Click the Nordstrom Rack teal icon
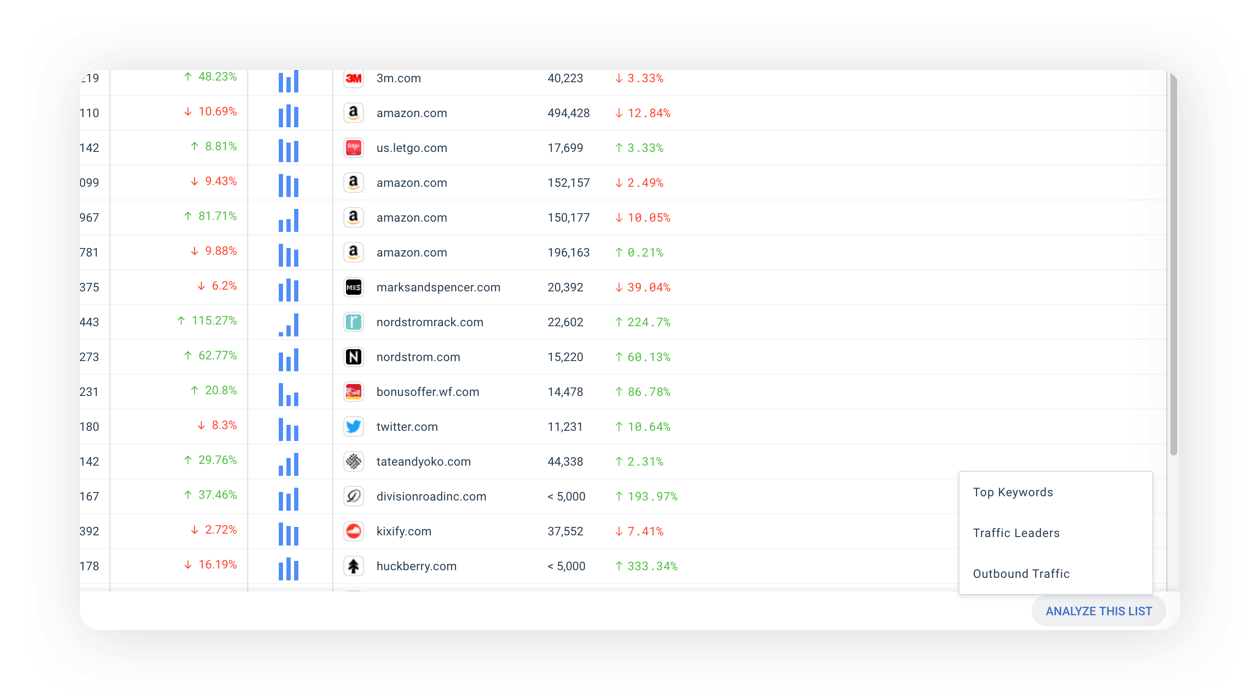Image resolution: width=1260 pixels, height=700 pixels. [353, 322]
